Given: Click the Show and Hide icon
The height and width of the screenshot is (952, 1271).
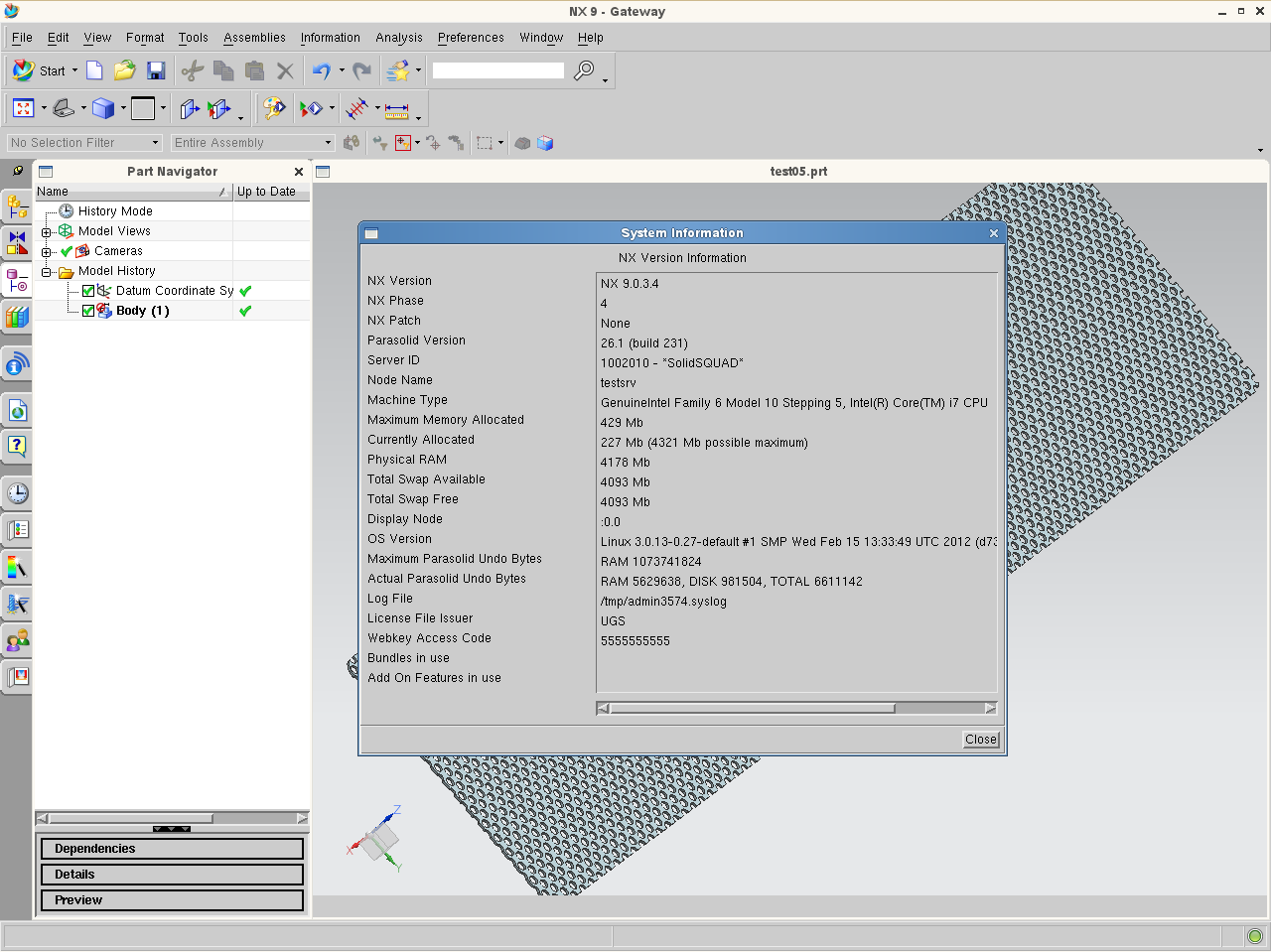Looking at the screenshot, I should coord(312,108).
